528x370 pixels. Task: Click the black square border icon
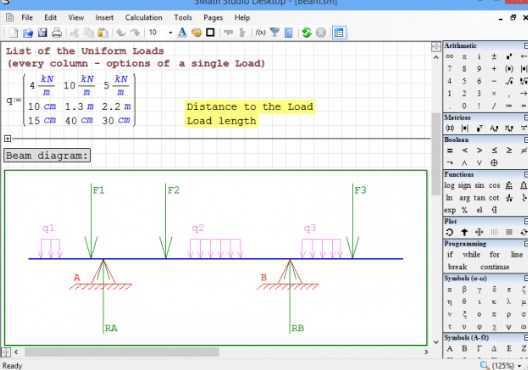[210, 33]
